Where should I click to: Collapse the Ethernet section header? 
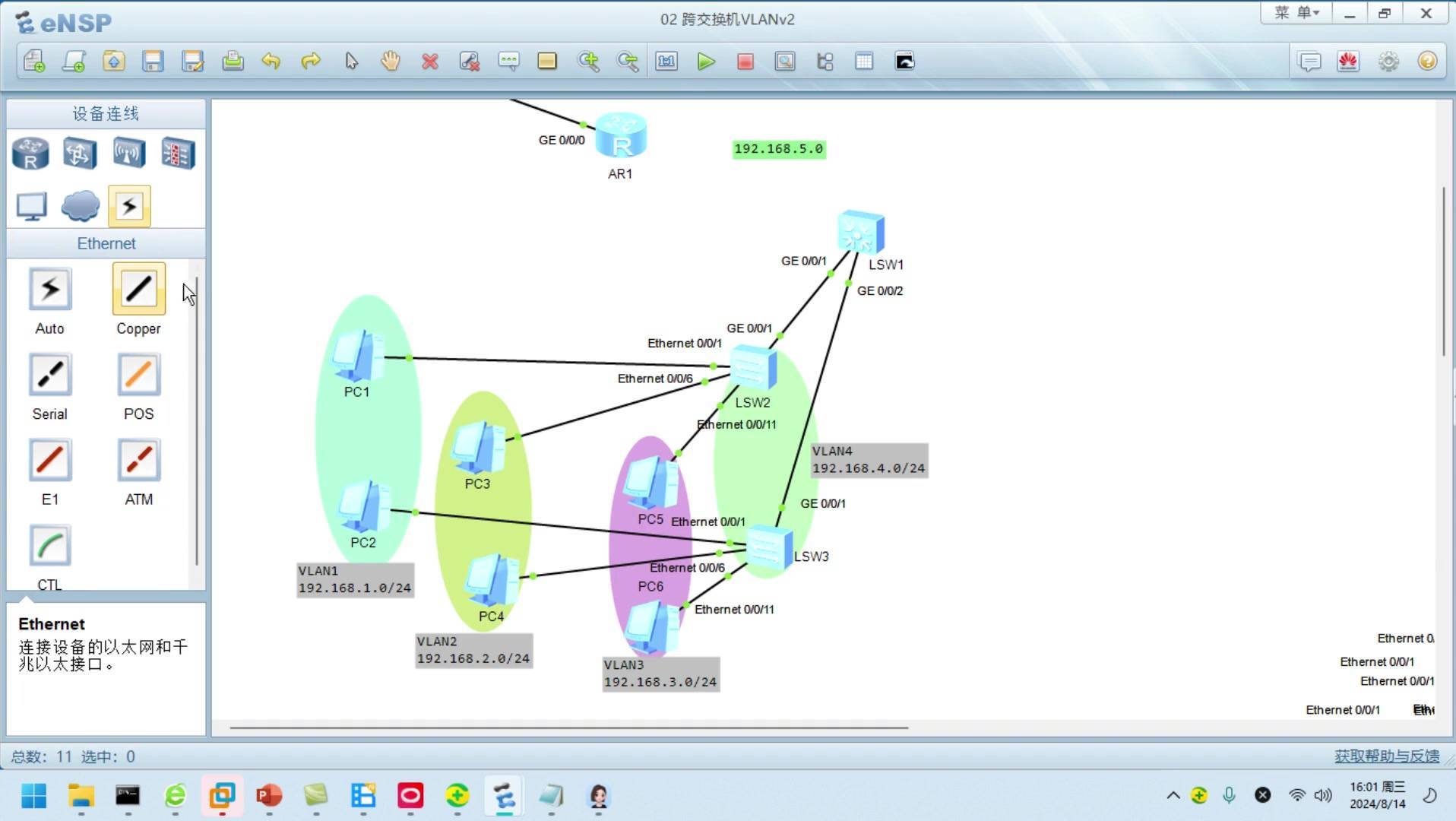106,243
